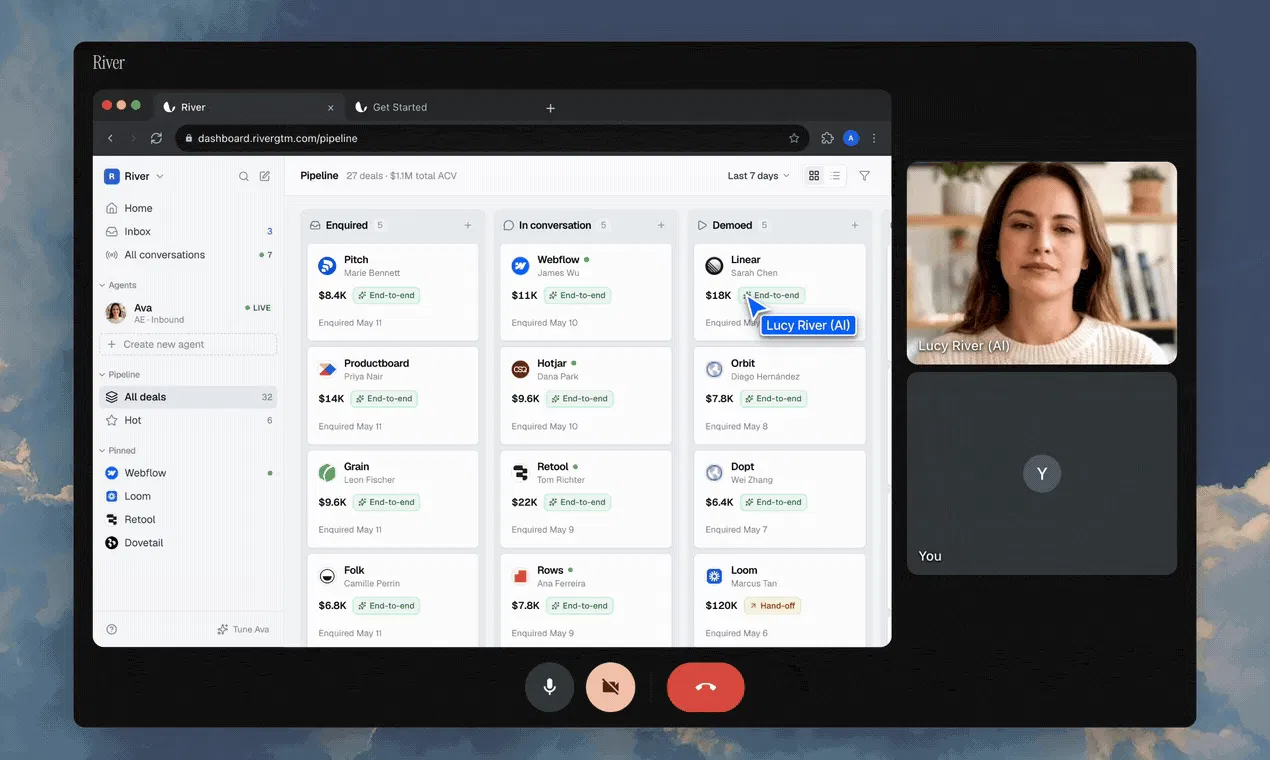Viewport: 1270px width, 760px height.
Task: Open All conversations in the sidebar
Action: point(188,255)
